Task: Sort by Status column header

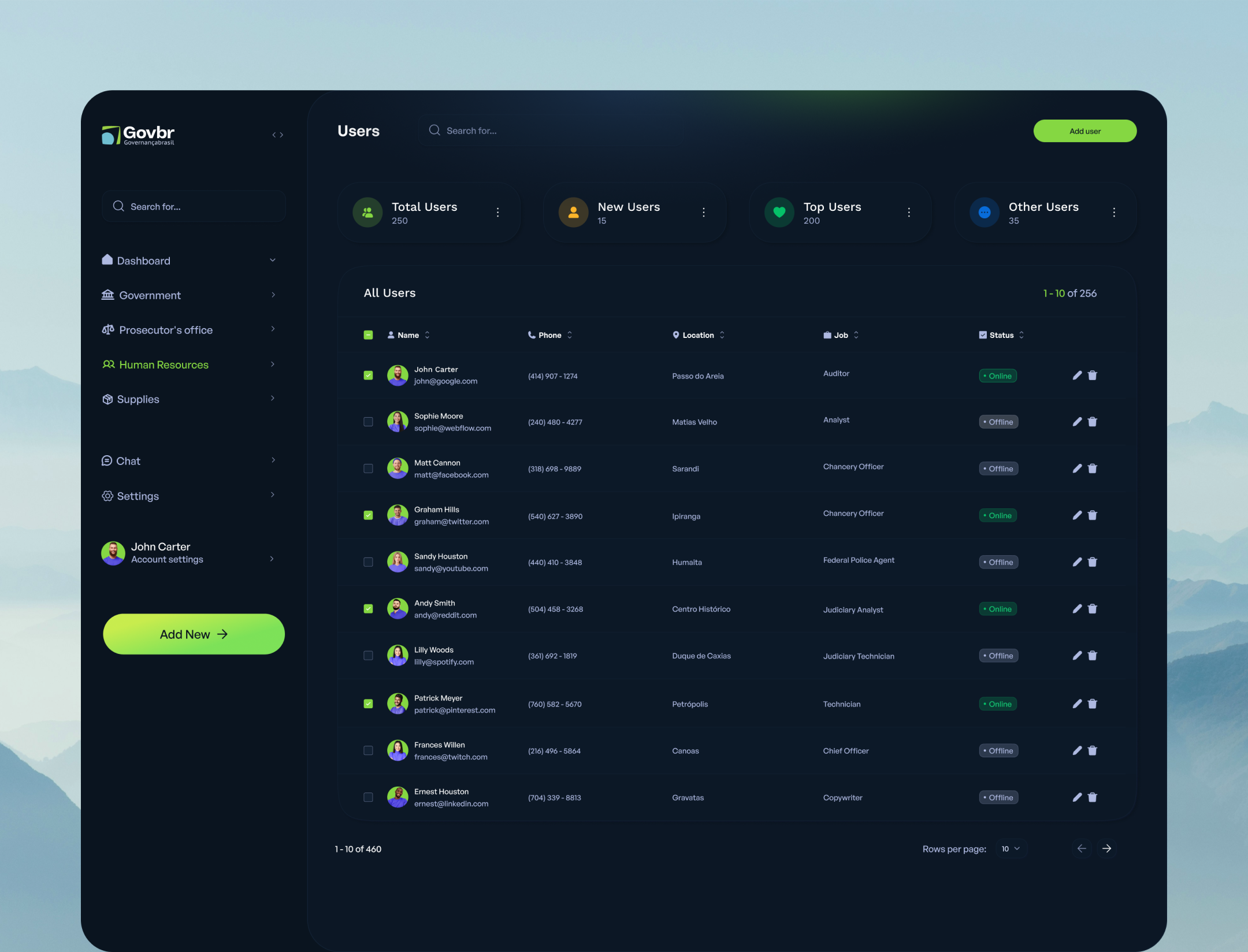Action: (x=1002, y=335)
